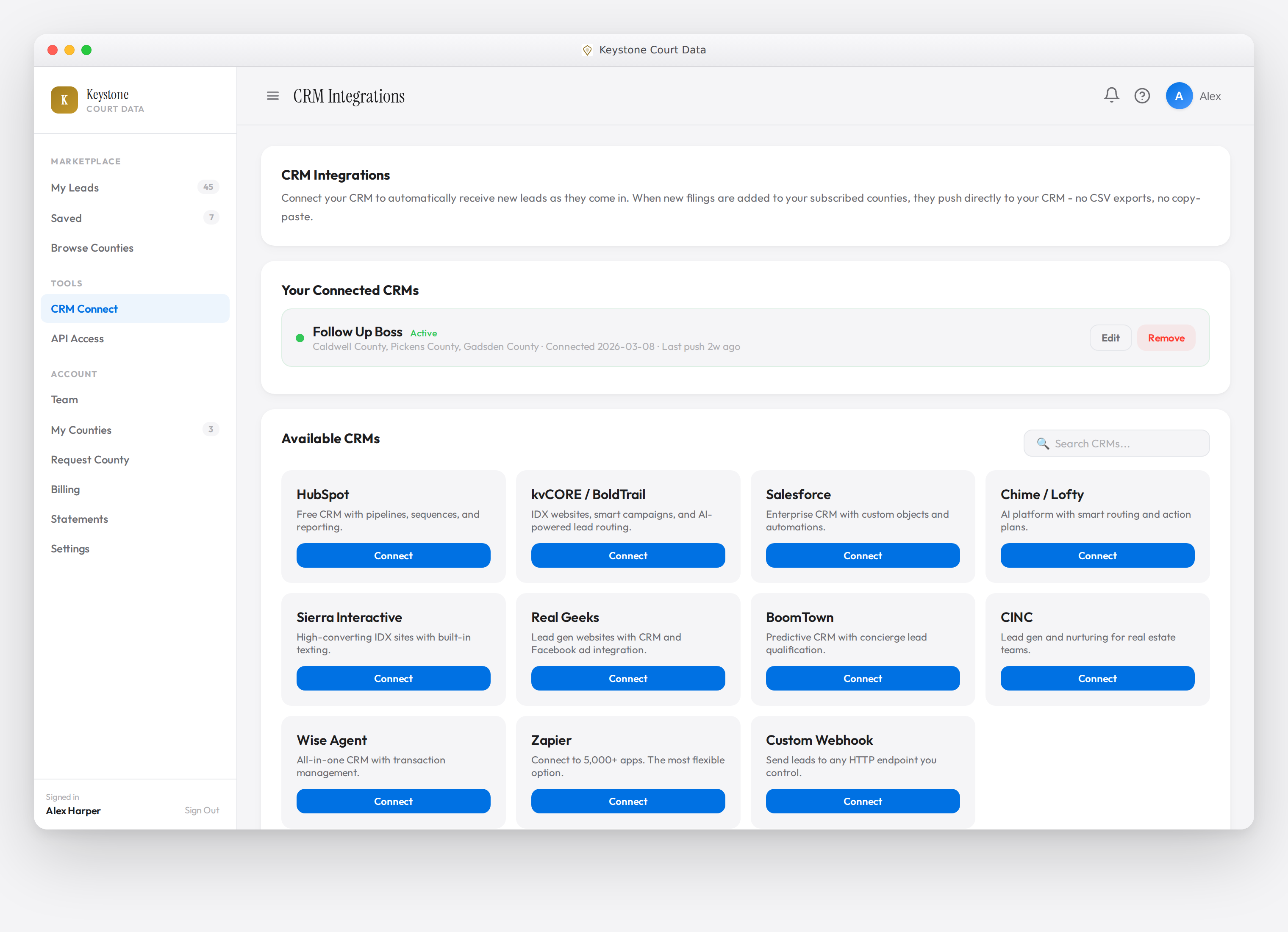This screenshot has height=932, width=1288.
Task: Open the Team page
Action: pyautogui.click(x=135, y=400)
